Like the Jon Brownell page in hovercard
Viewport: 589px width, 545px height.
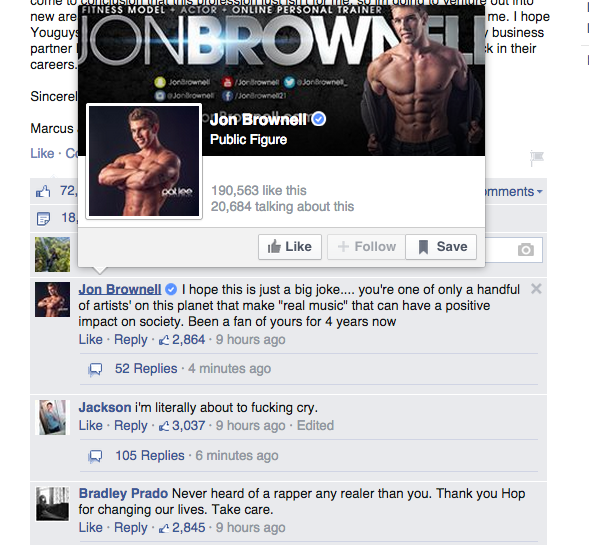(290, 247)
